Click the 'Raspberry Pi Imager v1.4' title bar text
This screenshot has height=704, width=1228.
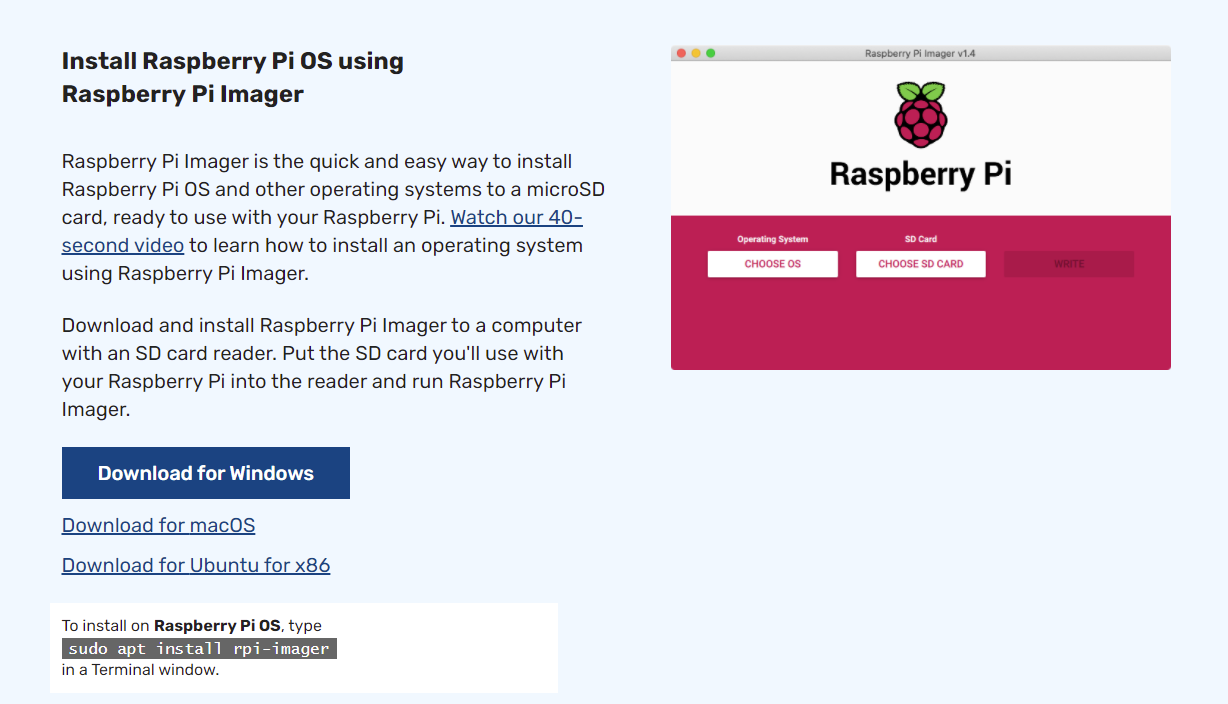920,54
